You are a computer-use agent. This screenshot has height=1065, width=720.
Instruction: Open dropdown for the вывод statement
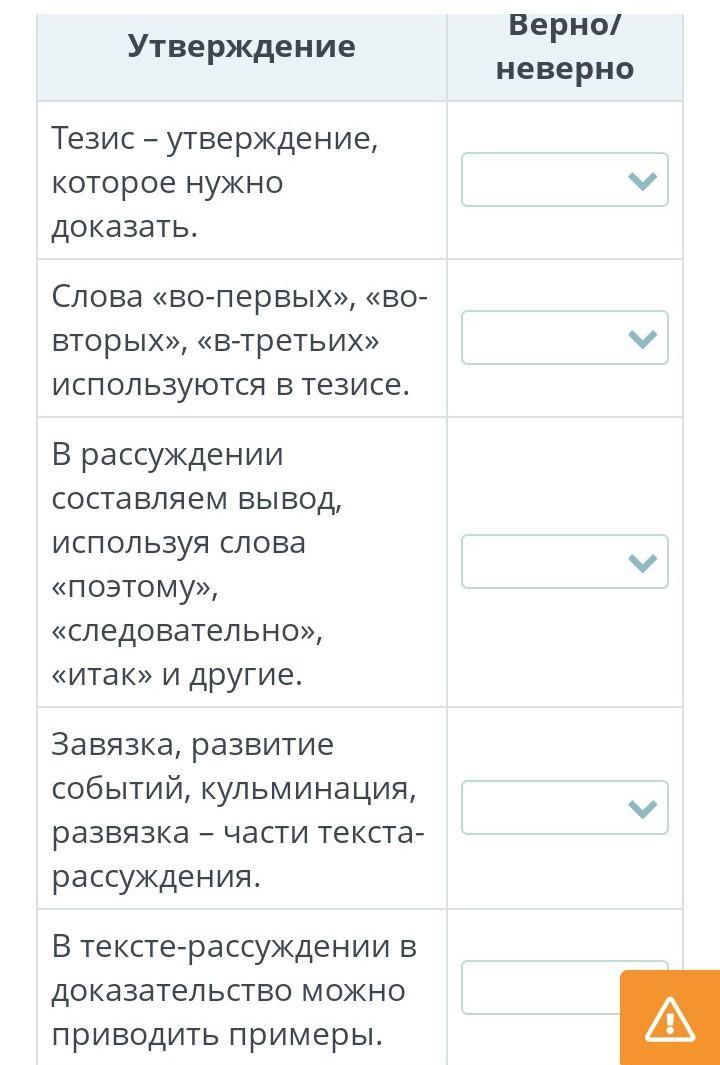point(564,562)
